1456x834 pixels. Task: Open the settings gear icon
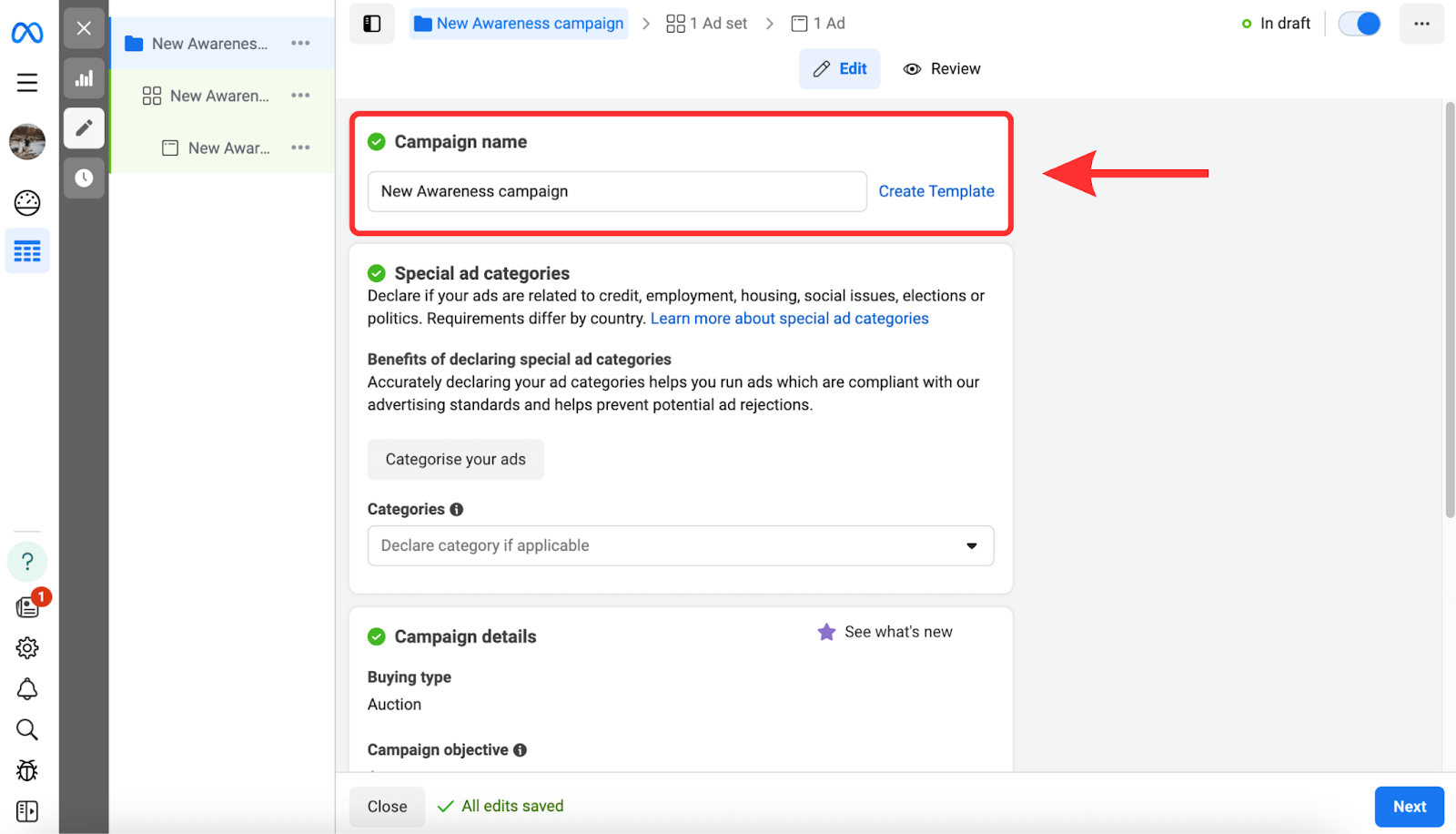click(x=27, y=648)
